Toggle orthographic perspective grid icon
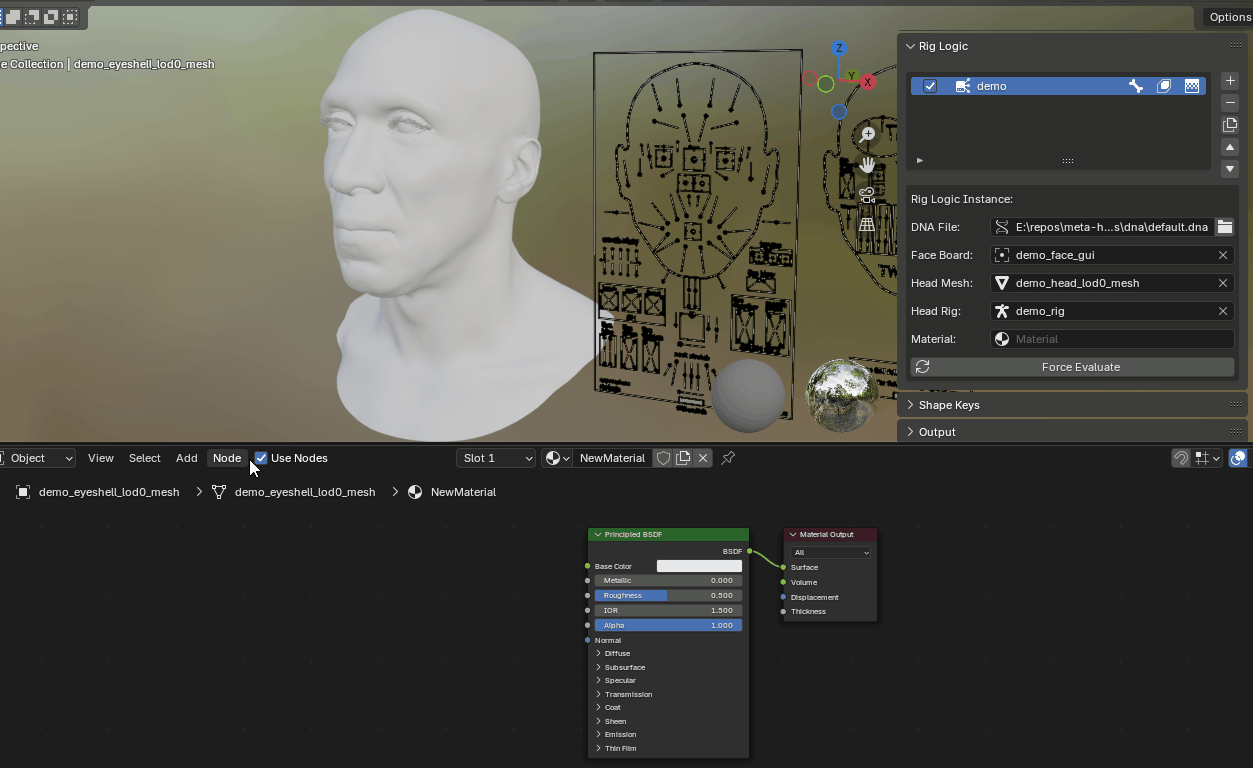The width and height of the screenshot is (1253, 768). 867,225
